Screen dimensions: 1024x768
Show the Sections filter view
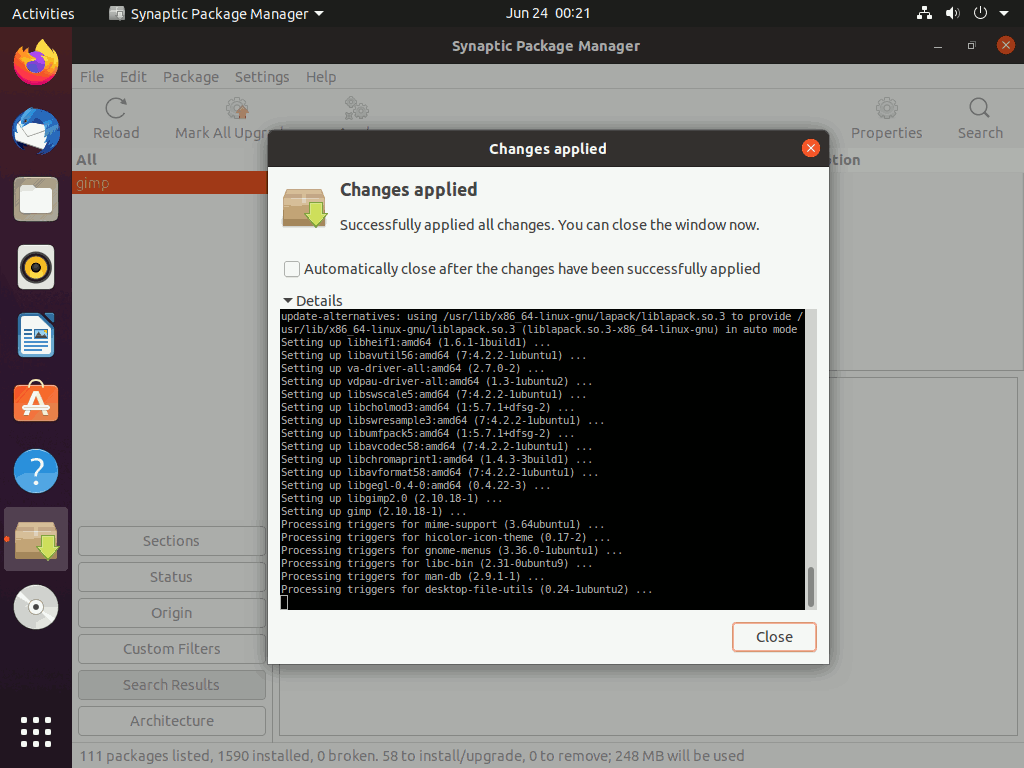click(x=172, y=541)
